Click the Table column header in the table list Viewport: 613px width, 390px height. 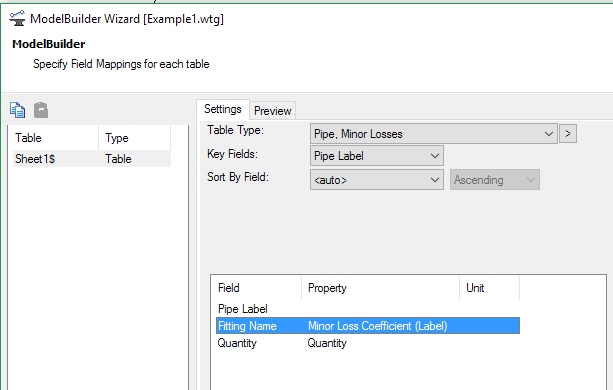55,138
